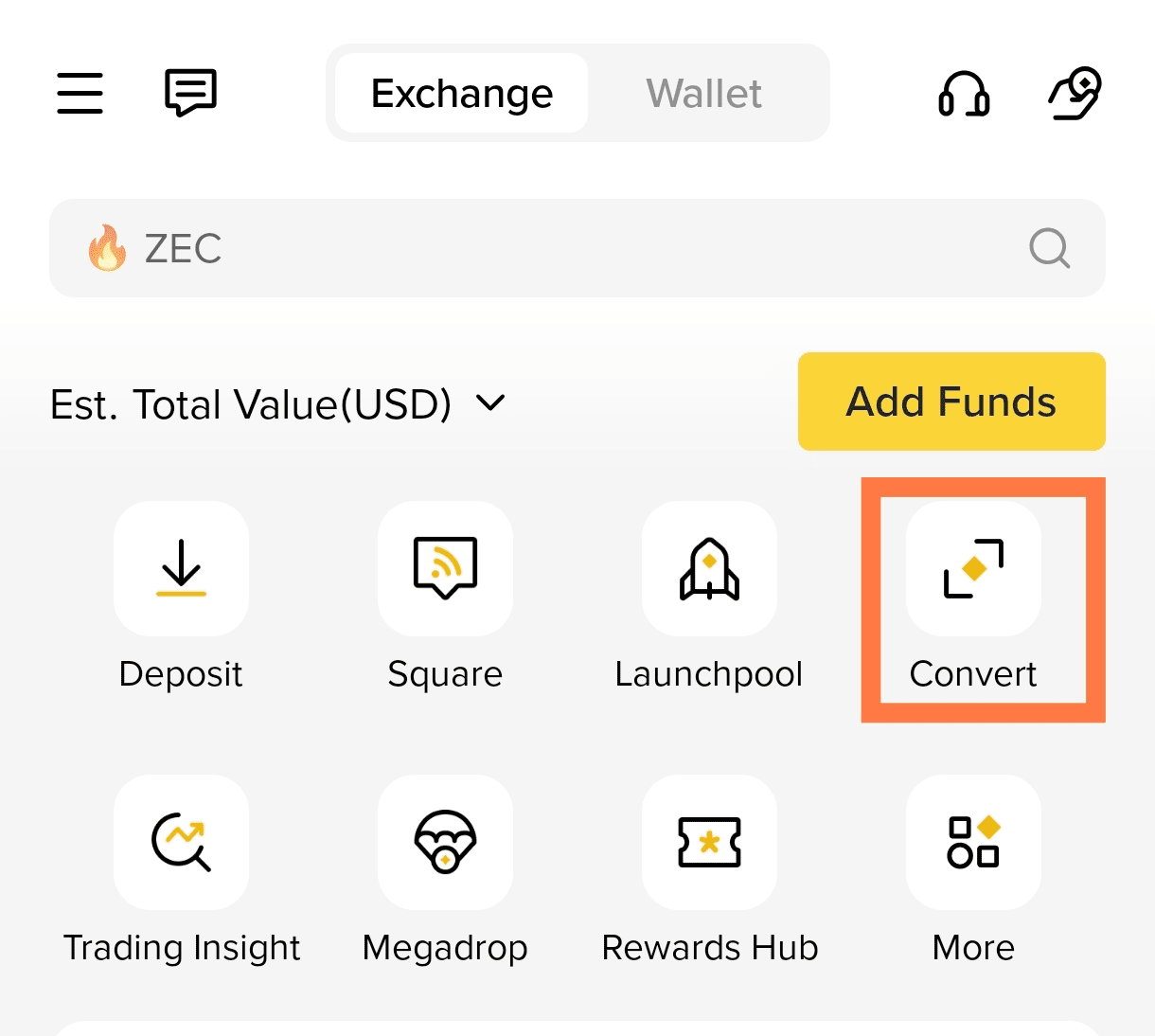Show More services icon

(x=973, y=842)
